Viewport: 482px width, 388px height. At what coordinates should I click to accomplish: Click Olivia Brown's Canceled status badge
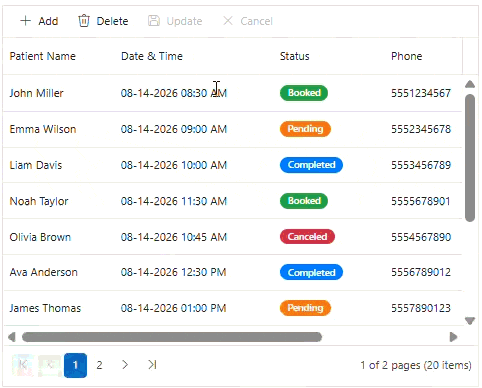(x=307, y=237)
